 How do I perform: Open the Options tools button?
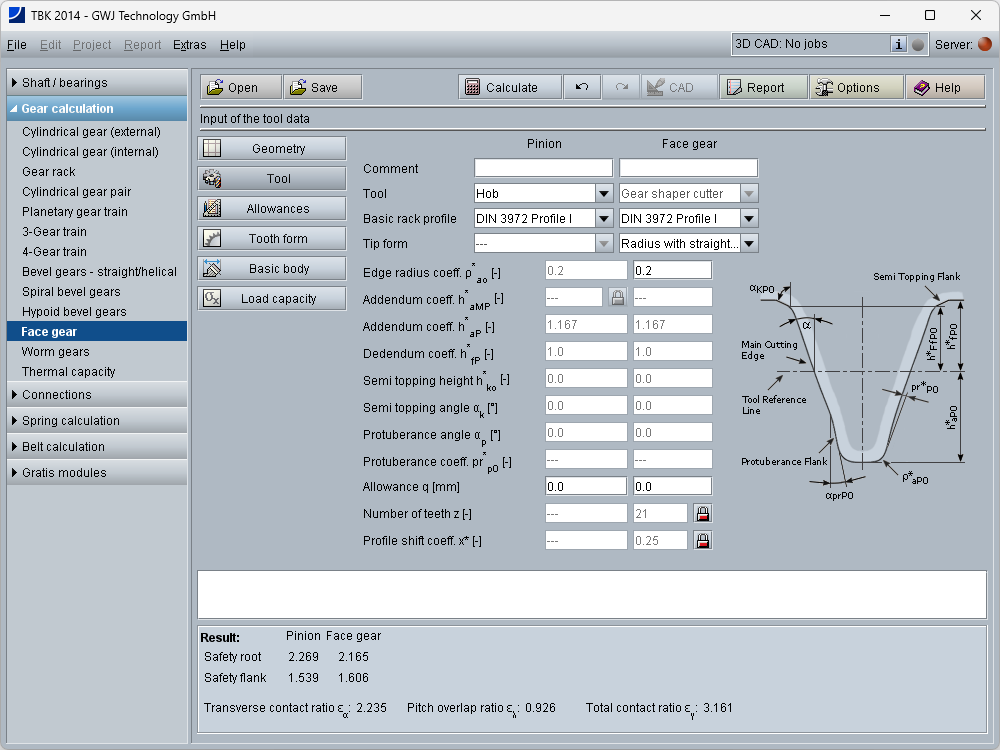tap(846, 88)
